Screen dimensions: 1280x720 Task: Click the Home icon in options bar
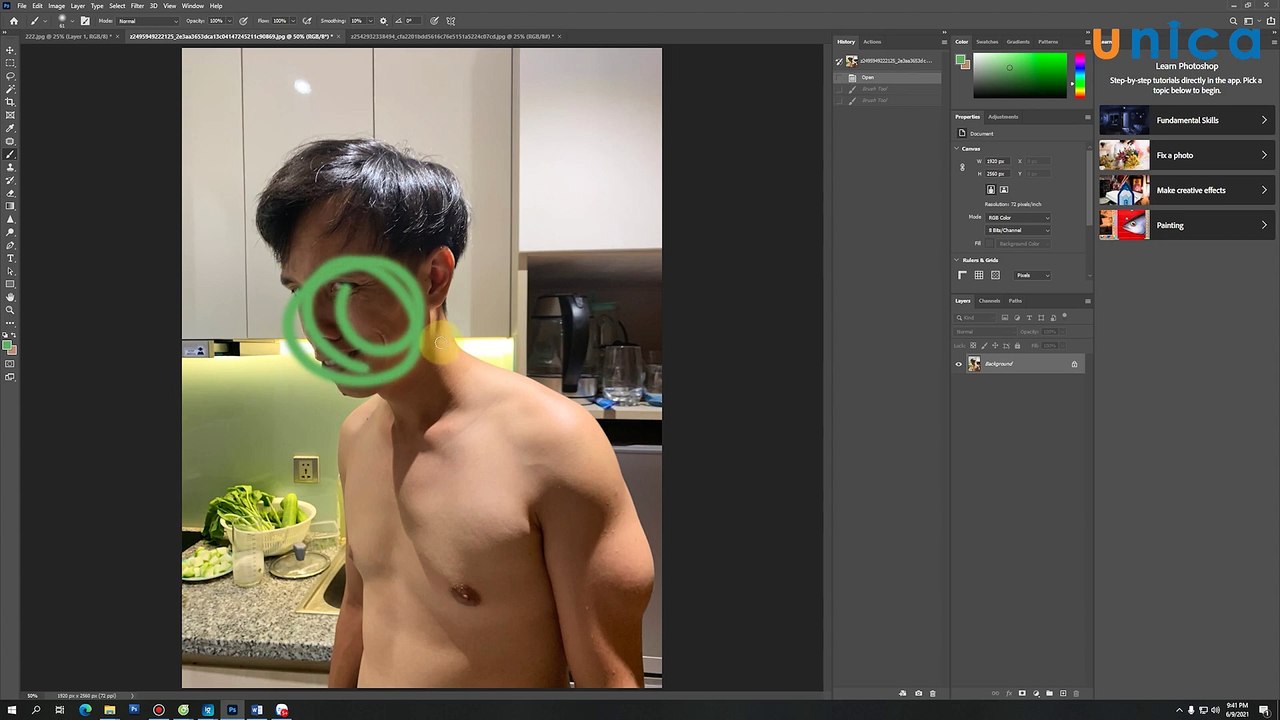point(13,20)
